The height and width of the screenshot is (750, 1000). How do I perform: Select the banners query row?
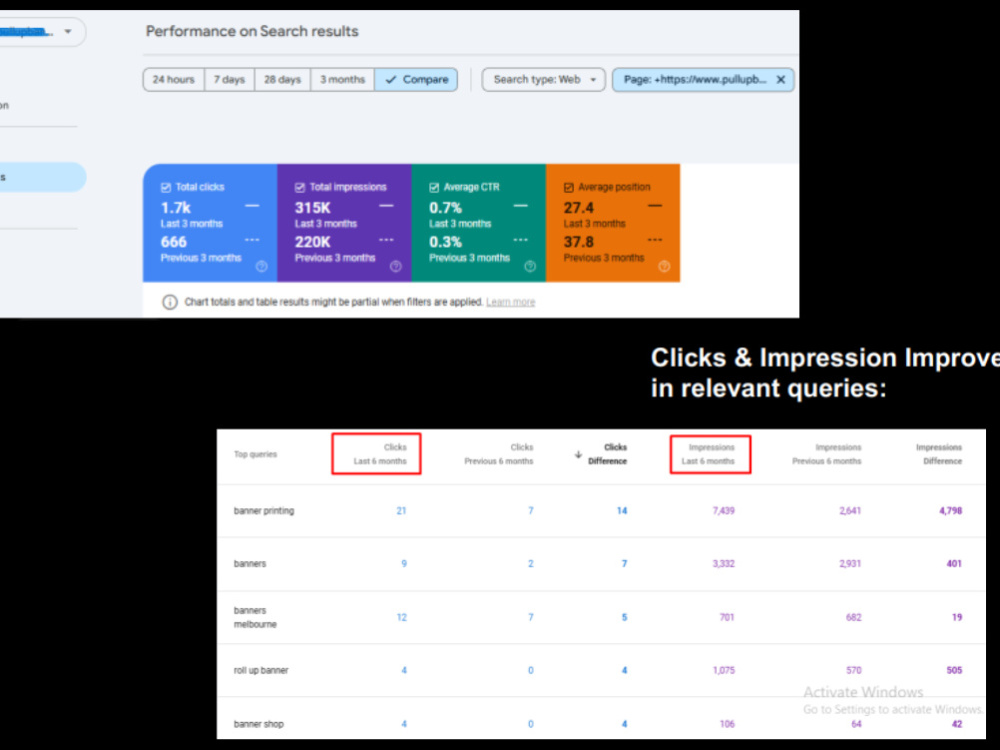(601, 564)
